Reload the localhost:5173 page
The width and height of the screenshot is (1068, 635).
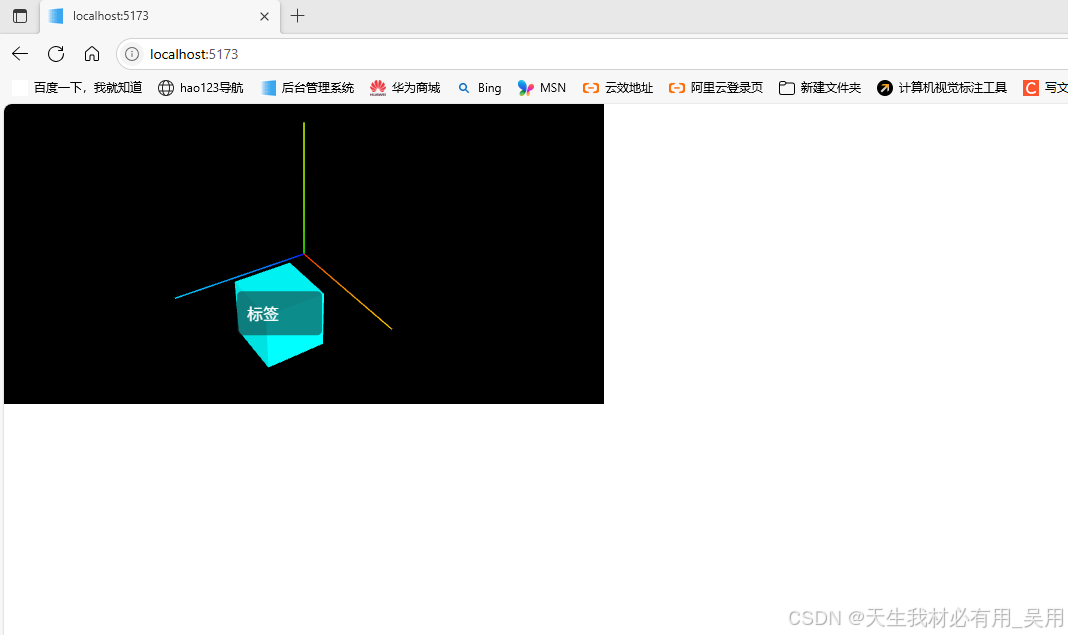[55, 54]
